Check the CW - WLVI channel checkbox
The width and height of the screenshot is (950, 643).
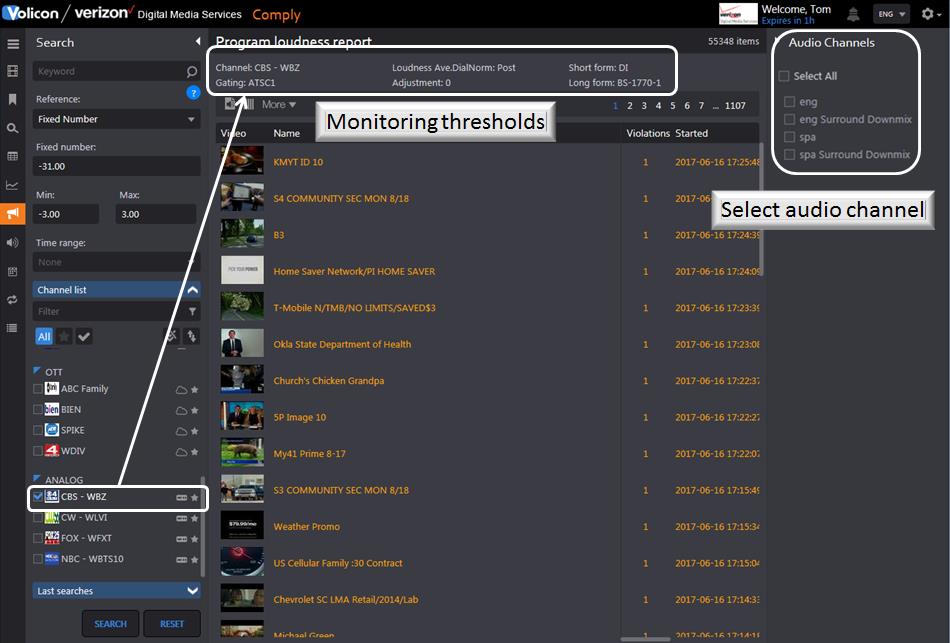[38, 517]
